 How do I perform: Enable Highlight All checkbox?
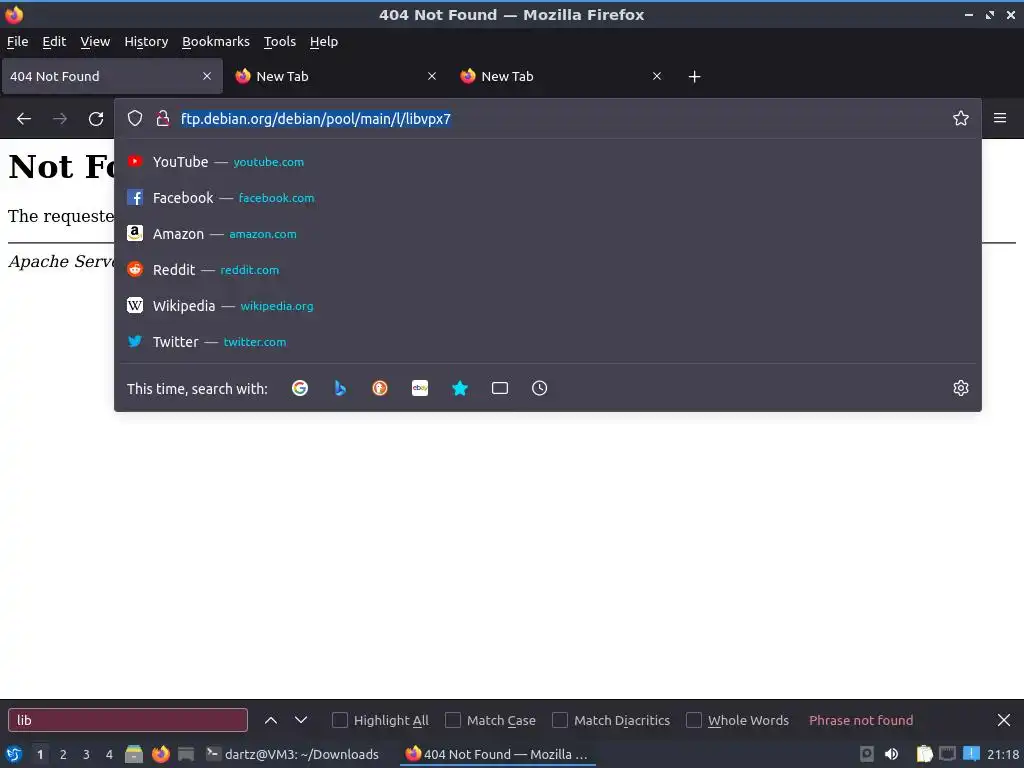(340, 720)
